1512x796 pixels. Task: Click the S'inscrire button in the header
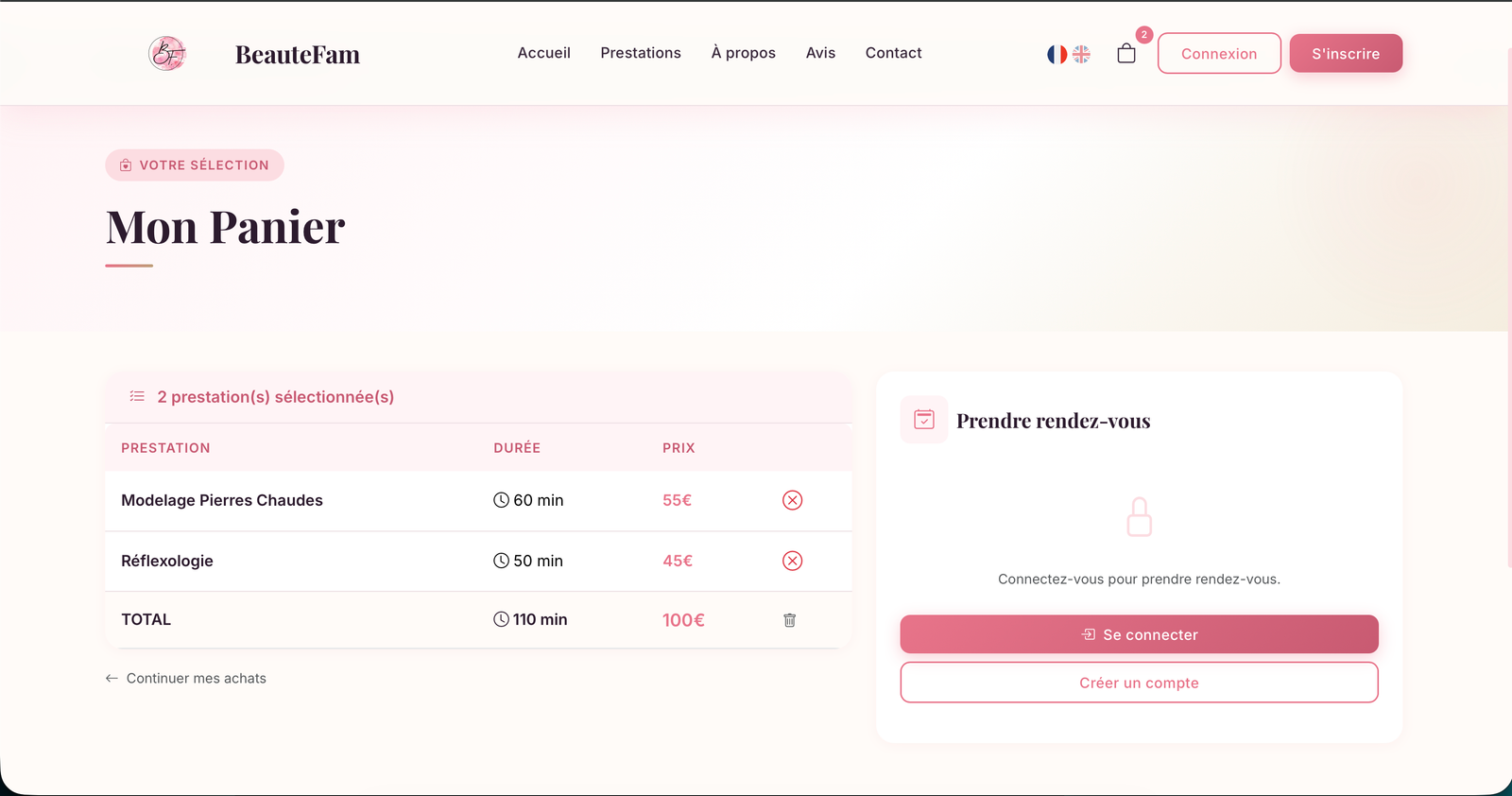pos(1345,53)
